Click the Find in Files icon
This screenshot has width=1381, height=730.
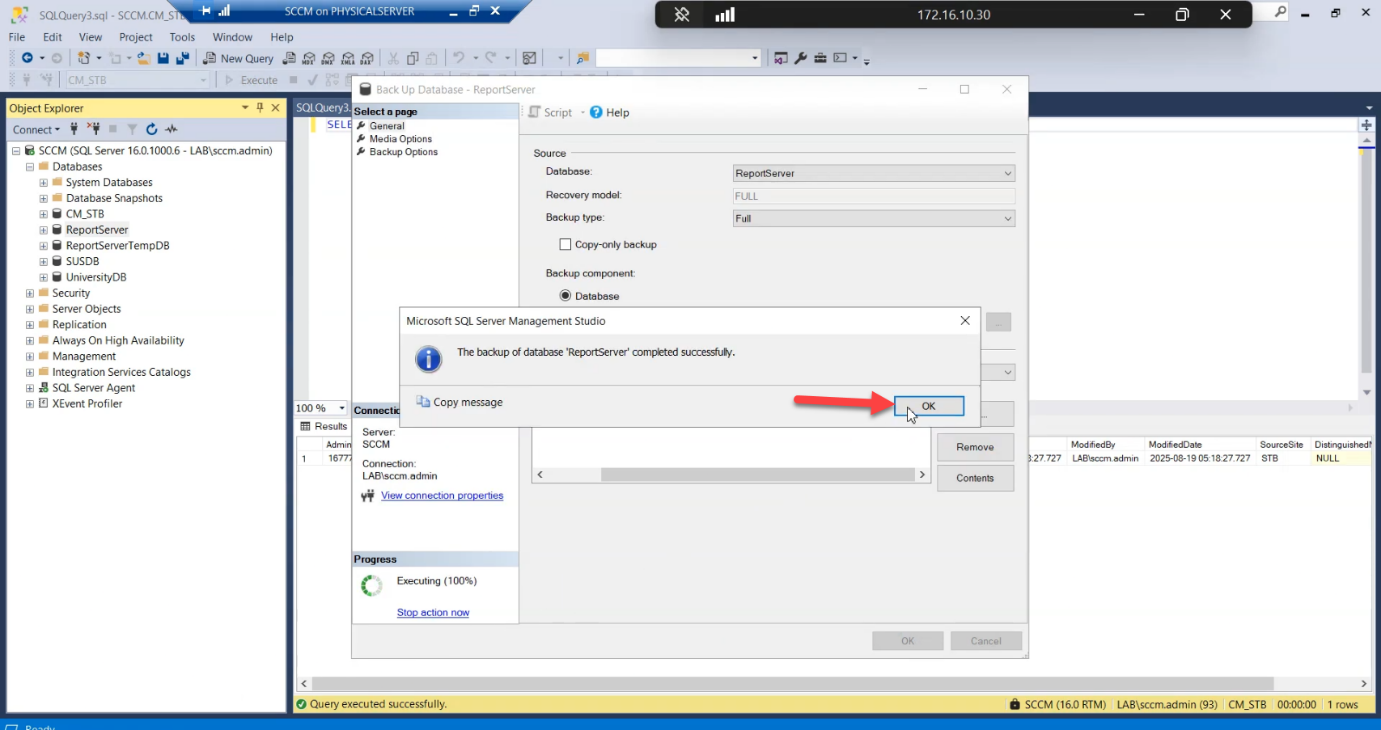[583, 58]
